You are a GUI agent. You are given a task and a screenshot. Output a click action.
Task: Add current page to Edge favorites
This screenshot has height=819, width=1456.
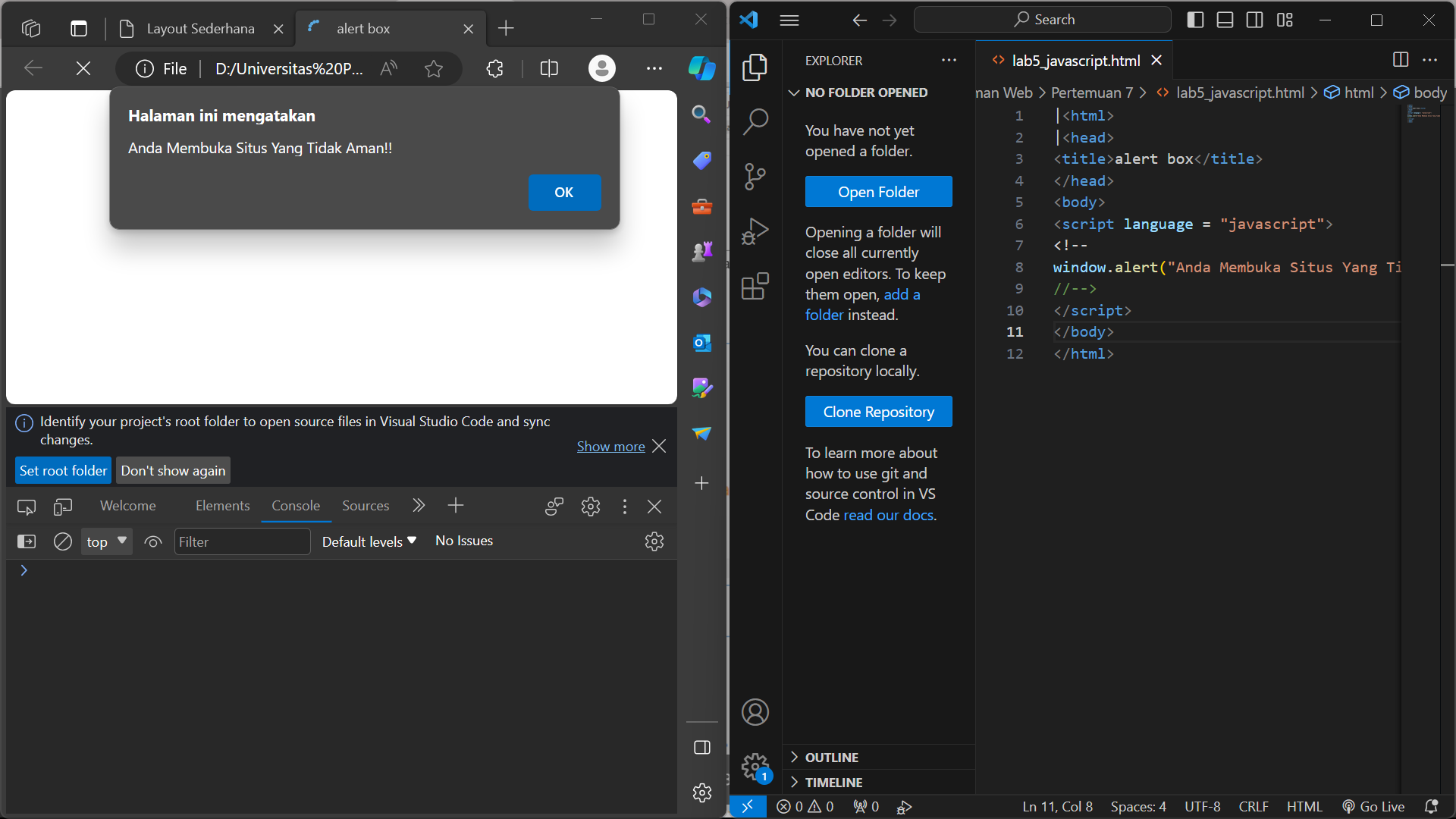coord(433,68)
